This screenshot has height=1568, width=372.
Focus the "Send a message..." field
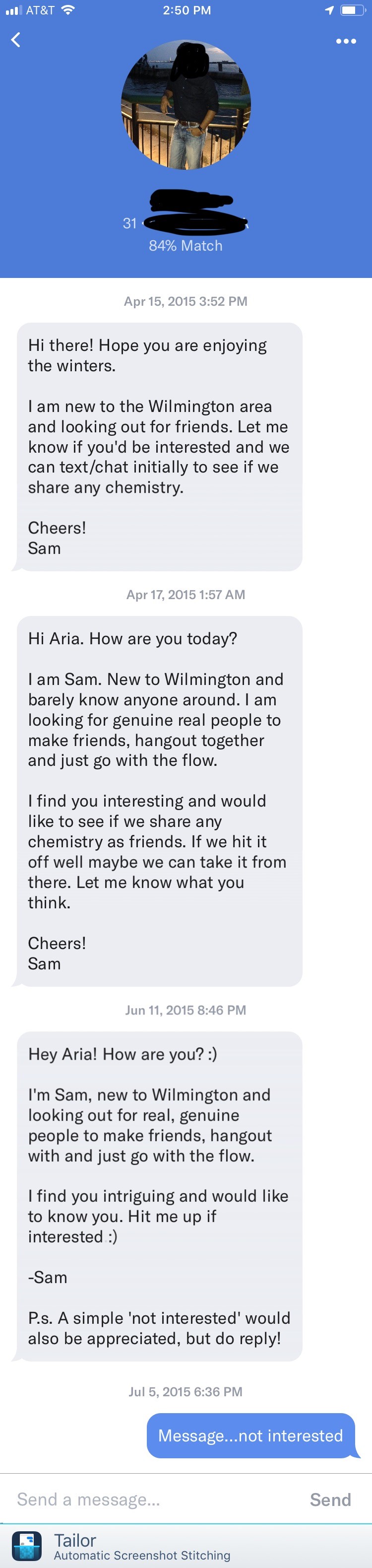(x=152, y=1500)
